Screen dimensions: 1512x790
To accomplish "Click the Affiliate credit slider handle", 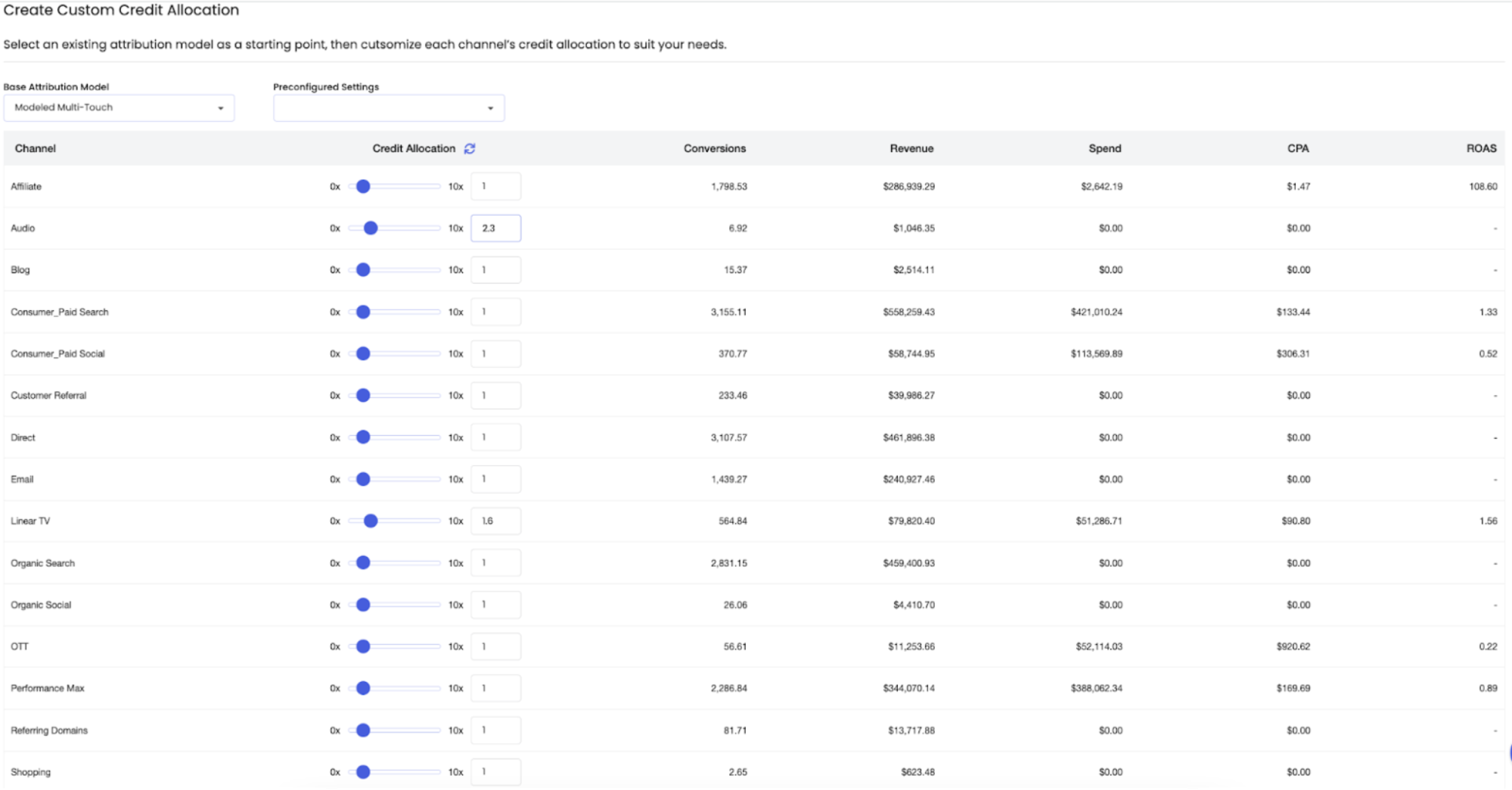I will (x=363, y=186).
